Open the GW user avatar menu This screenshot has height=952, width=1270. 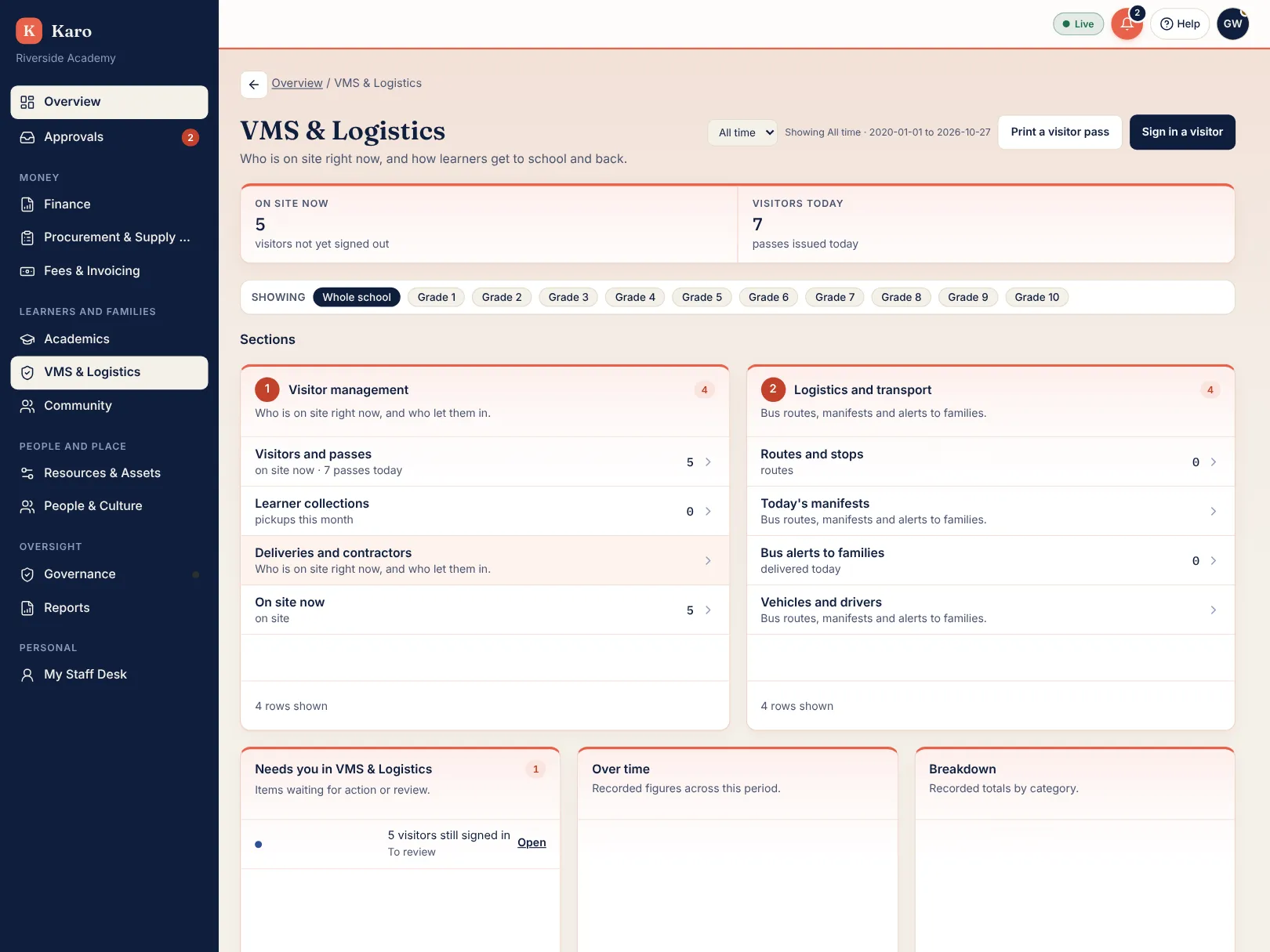click(x=1232, y=24)
